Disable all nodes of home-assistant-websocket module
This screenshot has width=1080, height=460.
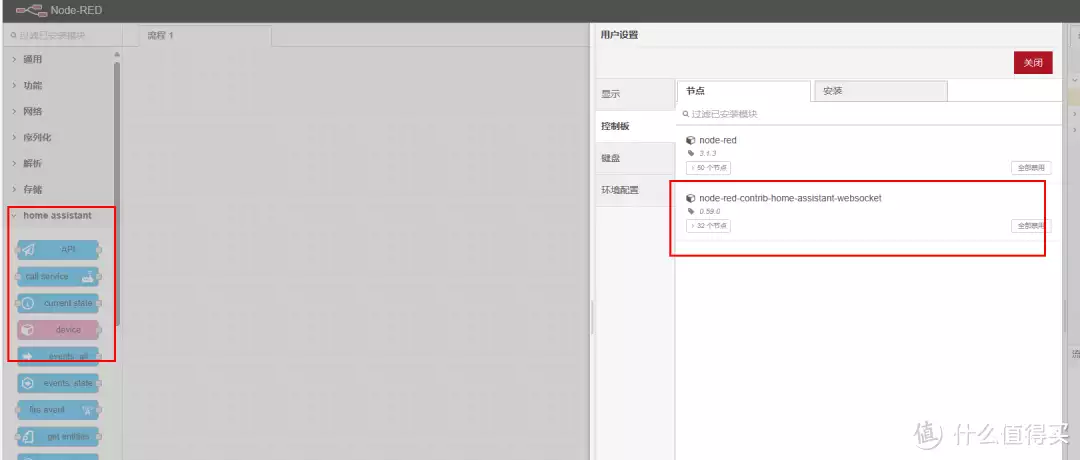click(x=1031, y=225)
